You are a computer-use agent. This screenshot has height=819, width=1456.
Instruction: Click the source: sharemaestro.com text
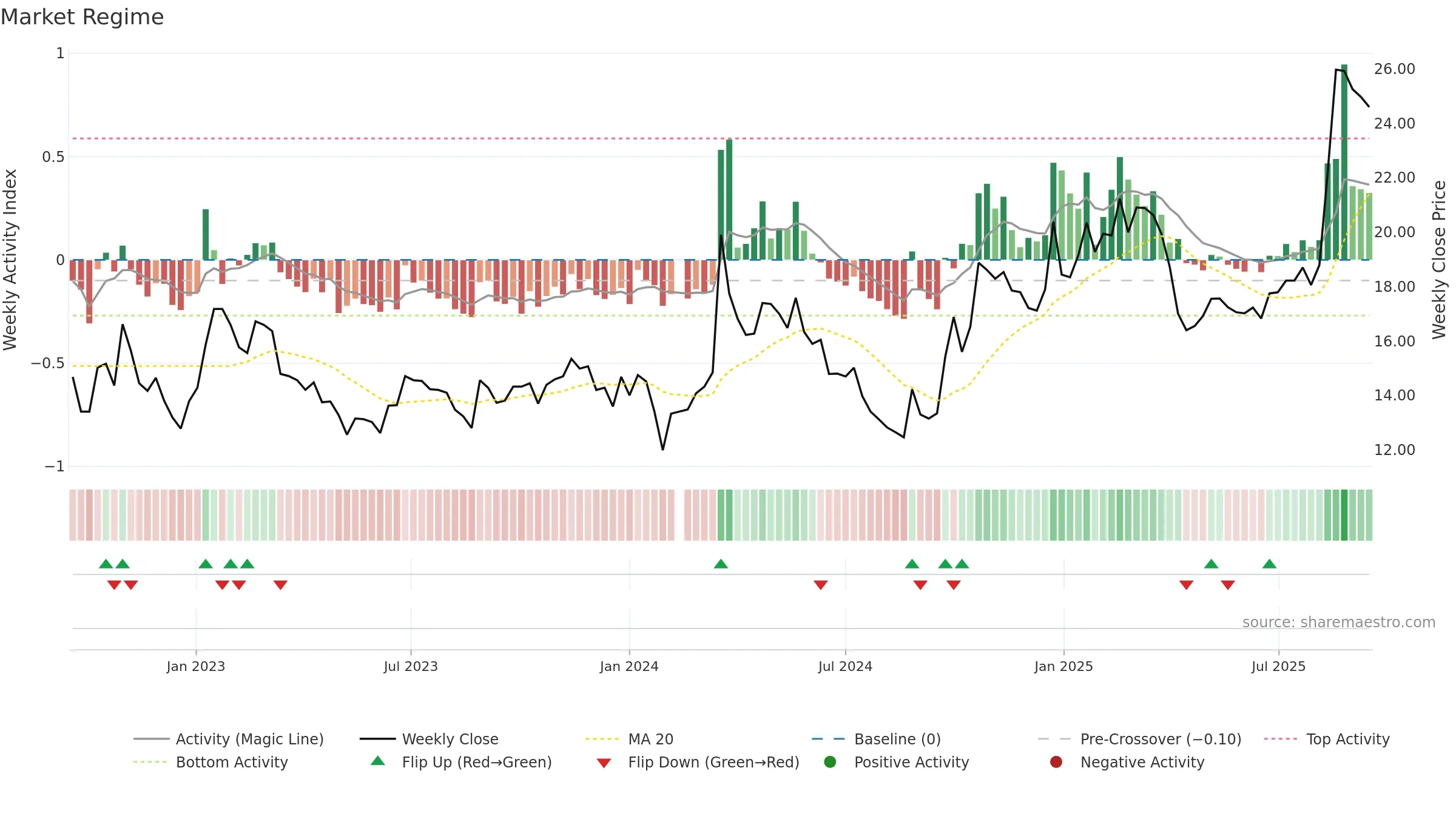pos(1339,622)
